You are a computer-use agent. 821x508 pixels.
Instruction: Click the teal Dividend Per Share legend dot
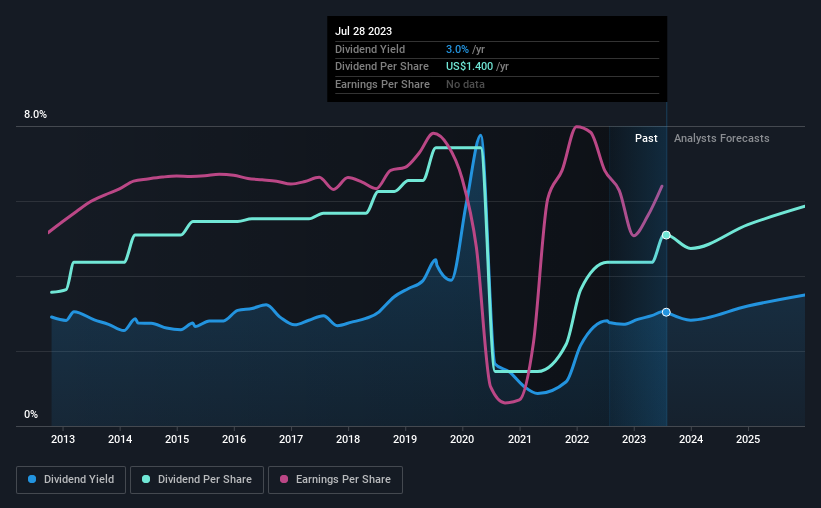point(146,479)
